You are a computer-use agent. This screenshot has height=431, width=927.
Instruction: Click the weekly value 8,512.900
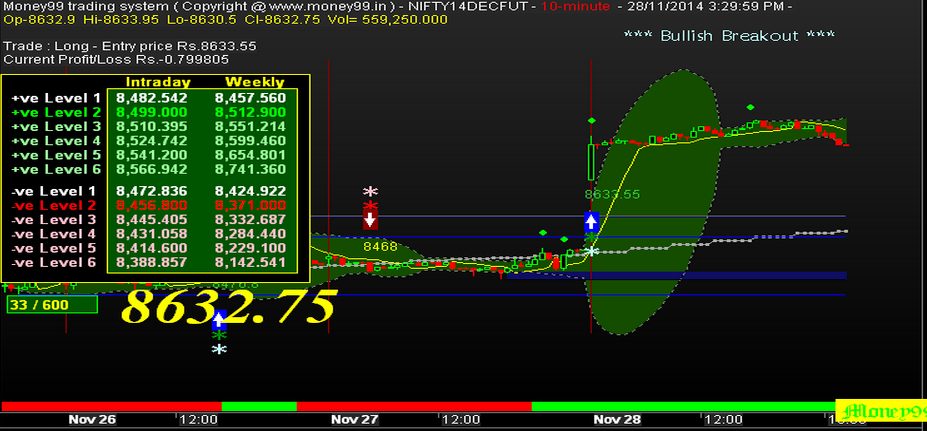tap(251, 112)
